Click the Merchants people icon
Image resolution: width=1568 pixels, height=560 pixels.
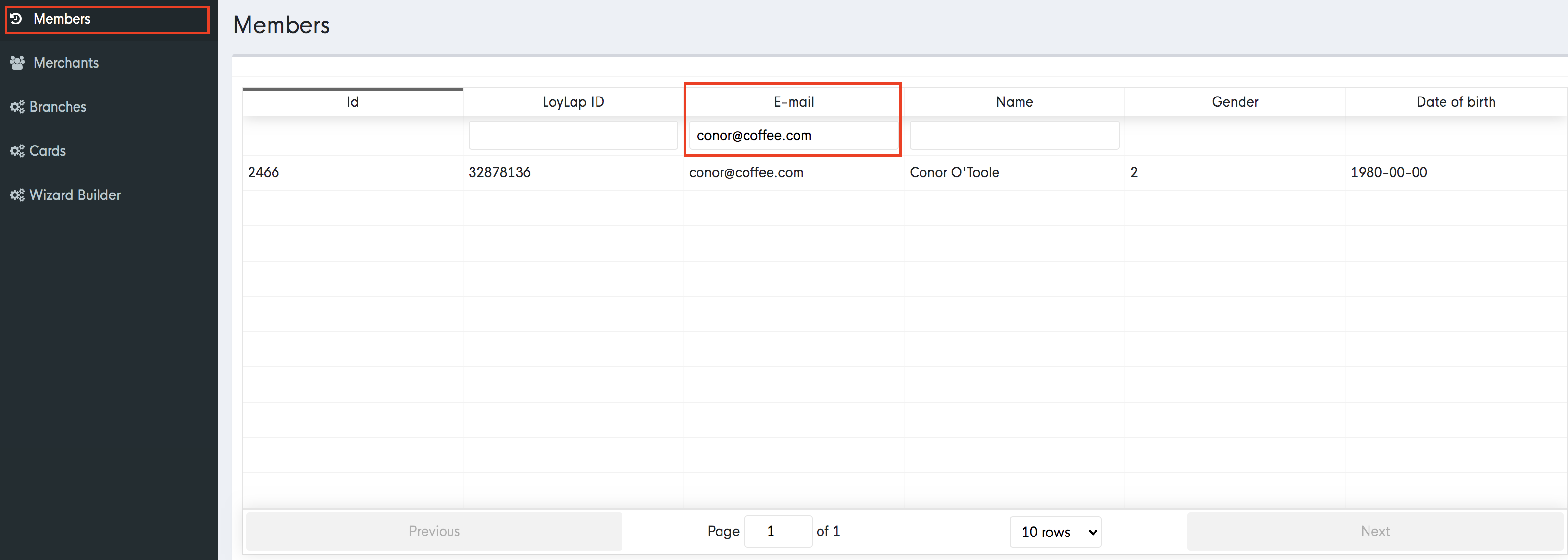click(17, 63)
